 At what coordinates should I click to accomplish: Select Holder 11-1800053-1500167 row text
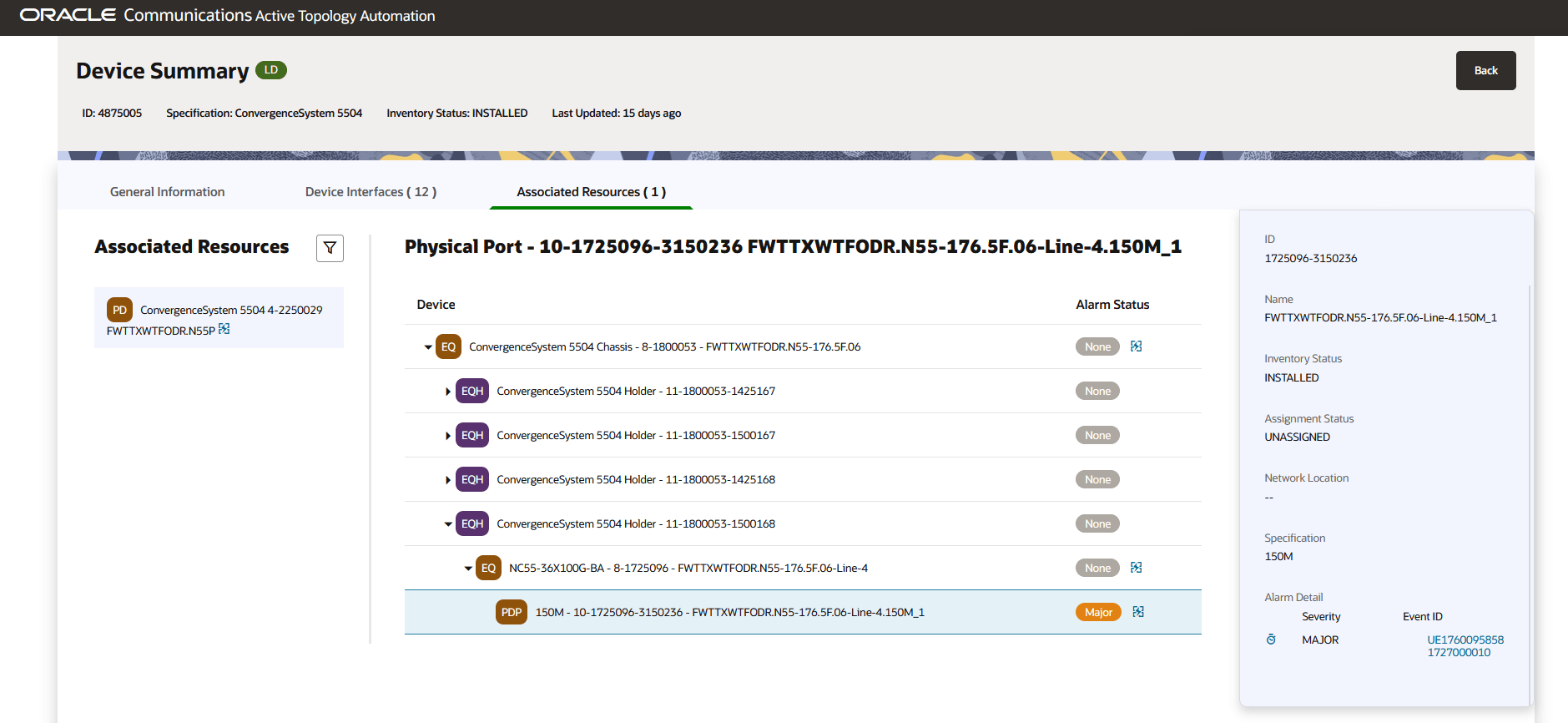(636, 435)
